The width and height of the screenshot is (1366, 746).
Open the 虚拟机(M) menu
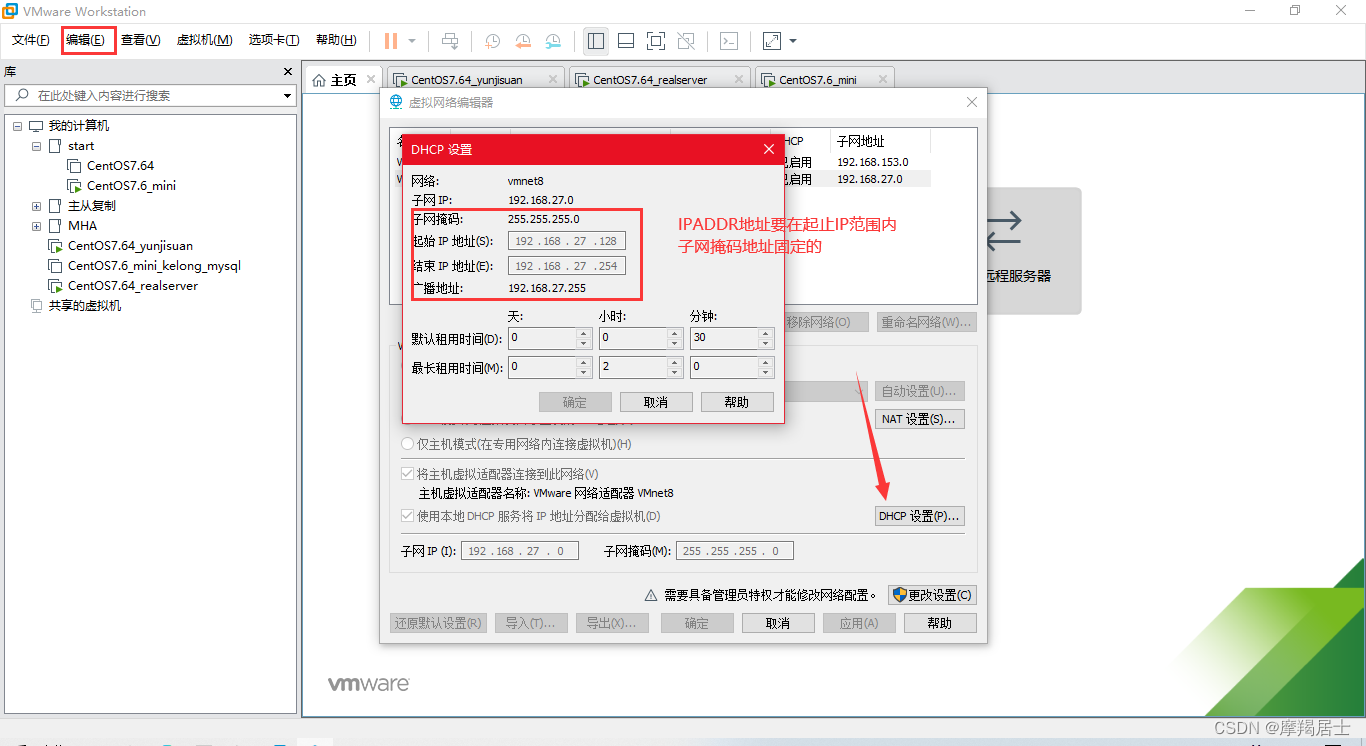204,40
